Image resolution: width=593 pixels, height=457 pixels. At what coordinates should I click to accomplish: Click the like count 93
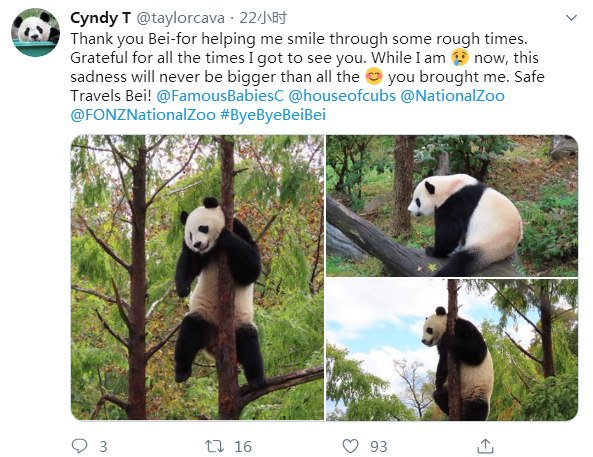coord(379,447)
